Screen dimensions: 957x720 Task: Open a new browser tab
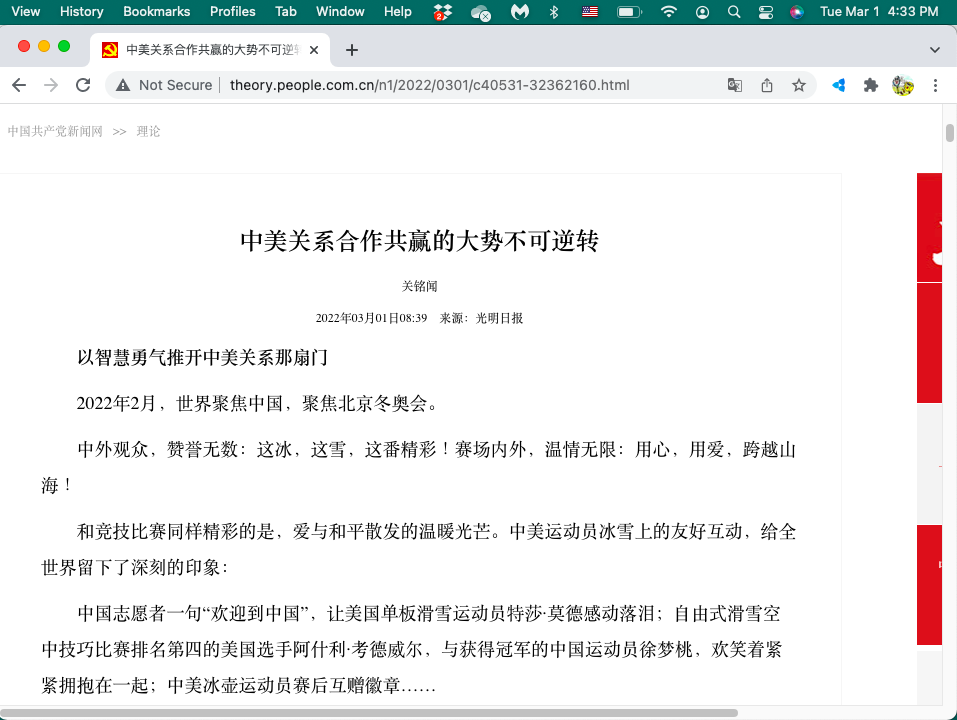352,49
